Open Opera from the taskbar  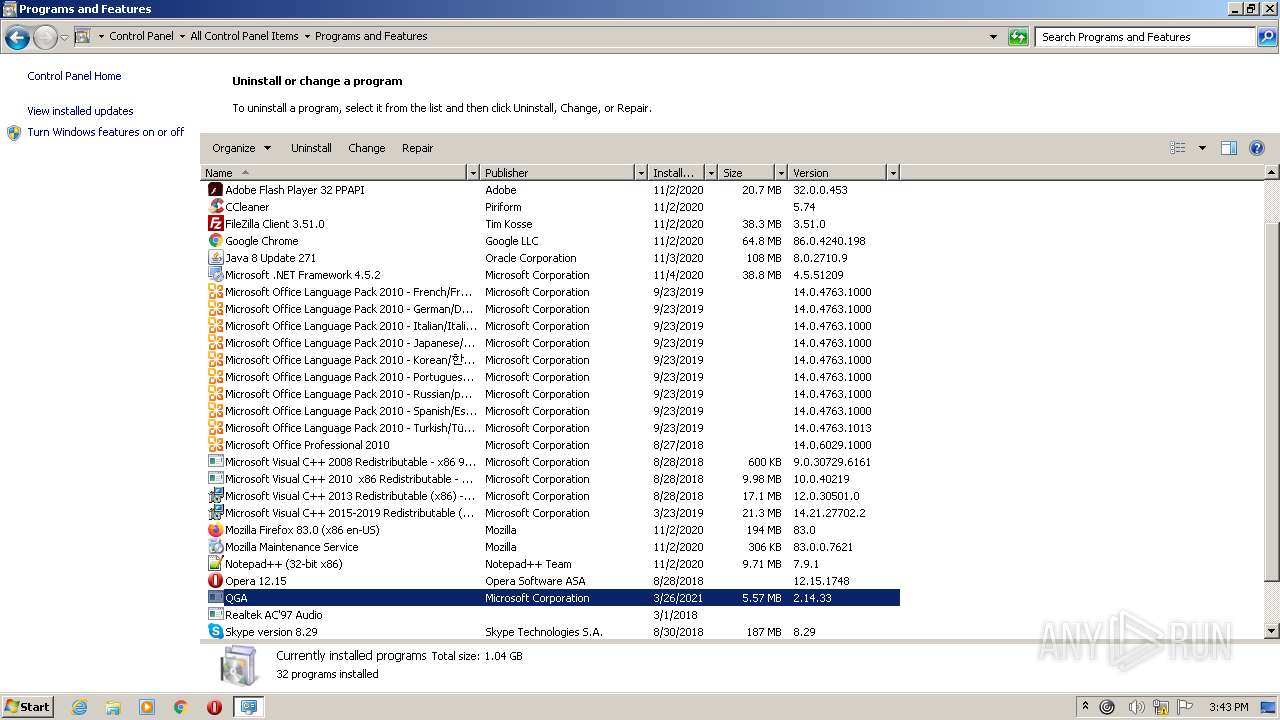pos(214,707)
